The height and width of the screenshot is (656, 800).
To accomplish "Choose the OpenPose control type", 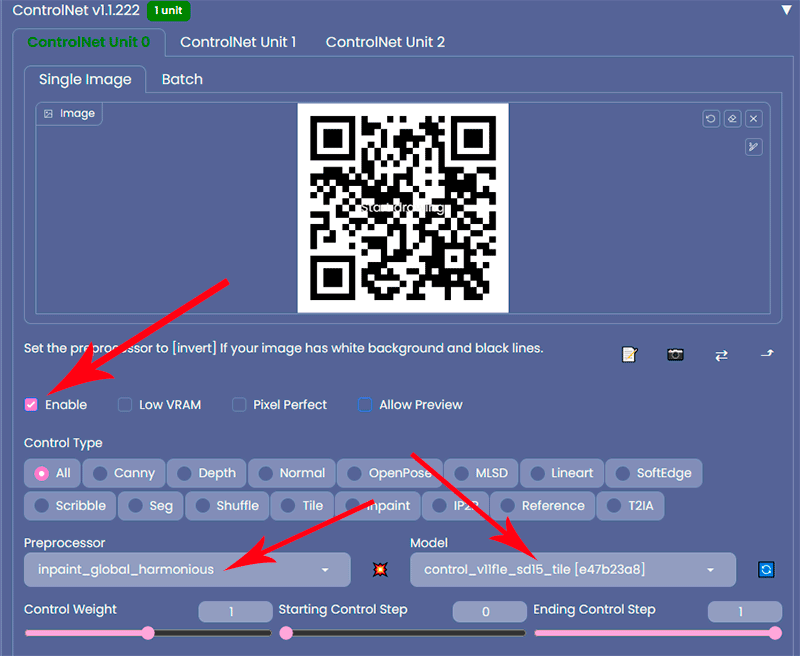I will (x=390, y=473).
